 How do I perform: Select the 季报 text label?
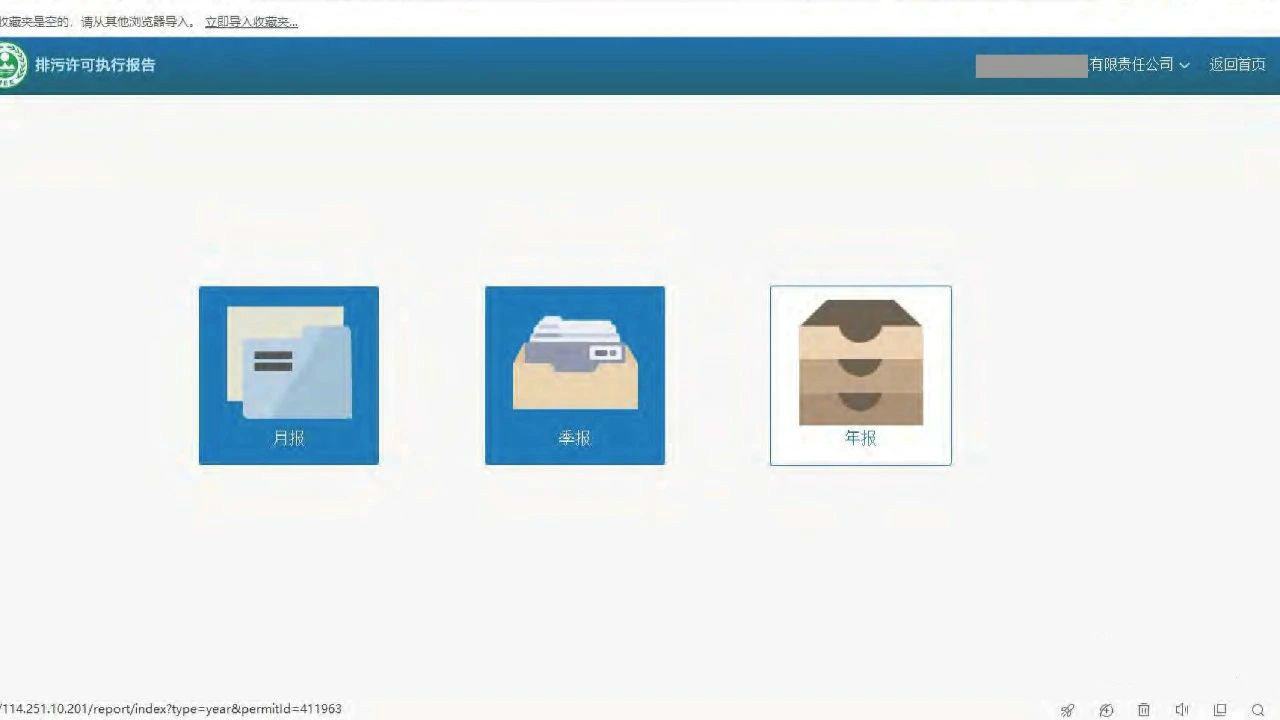pos(575,438)
